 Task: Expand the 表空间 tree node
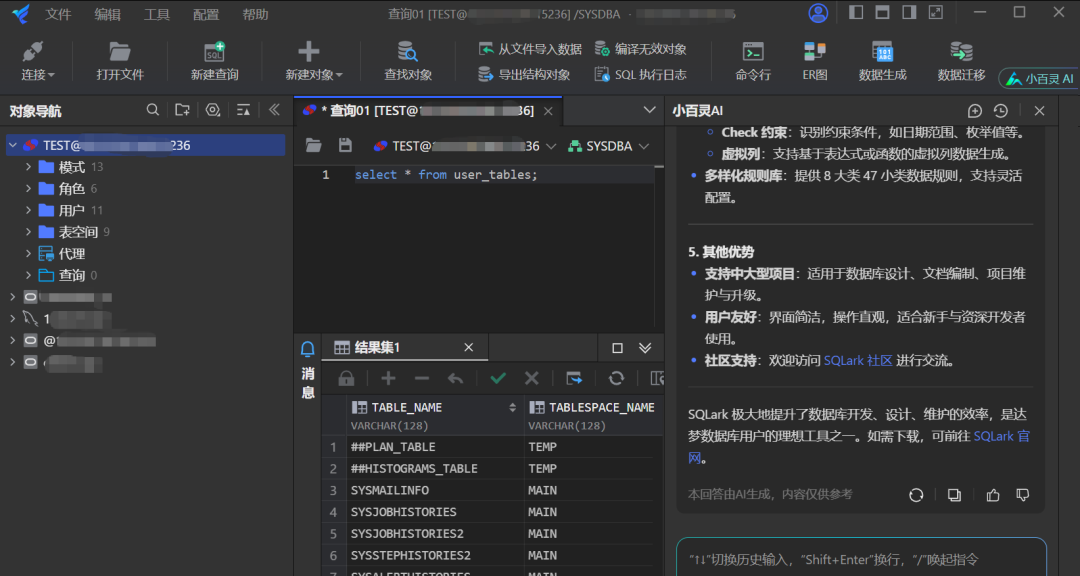28,232
